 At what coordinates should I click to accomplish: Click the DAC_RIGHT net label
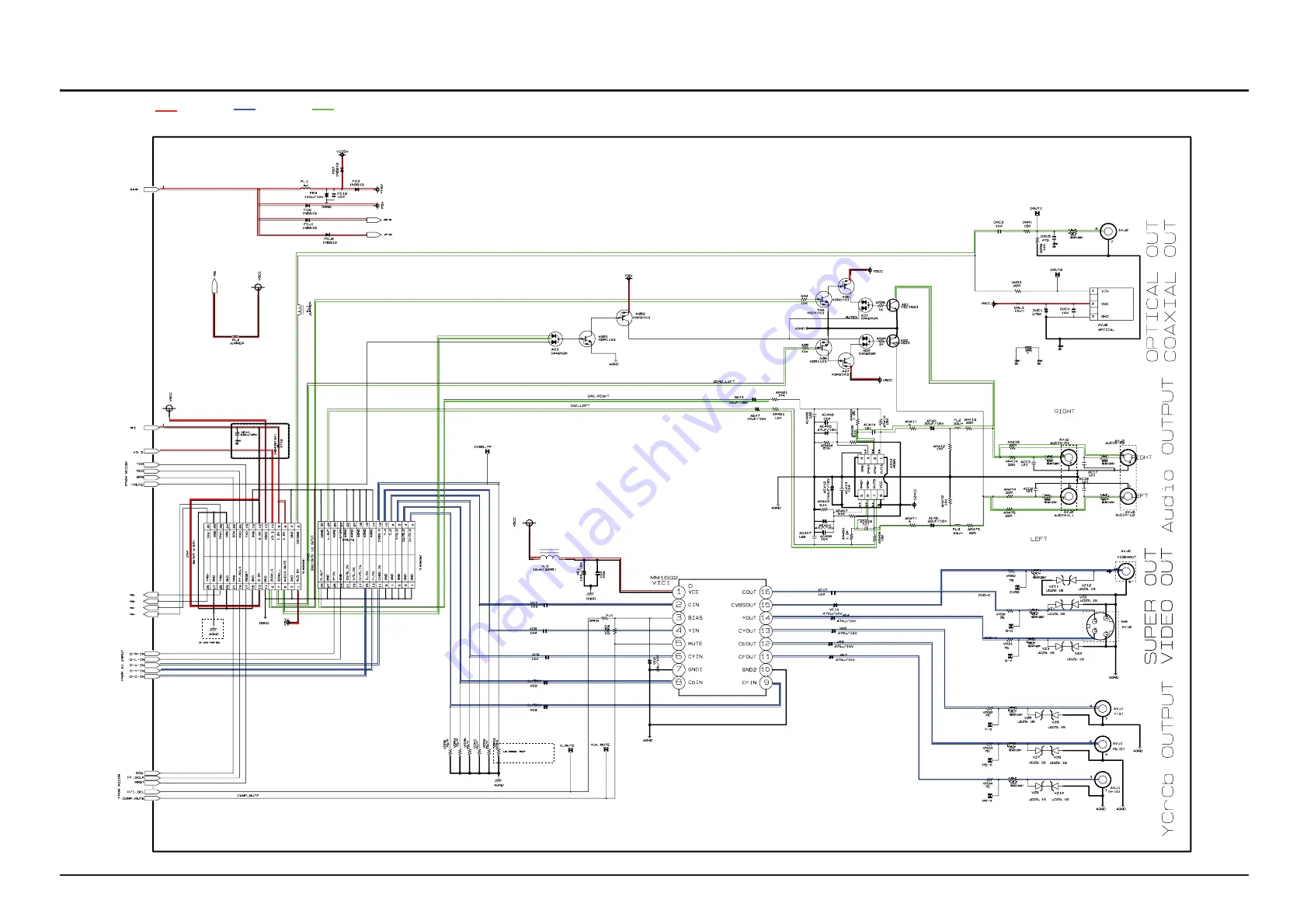pos(599,396)
